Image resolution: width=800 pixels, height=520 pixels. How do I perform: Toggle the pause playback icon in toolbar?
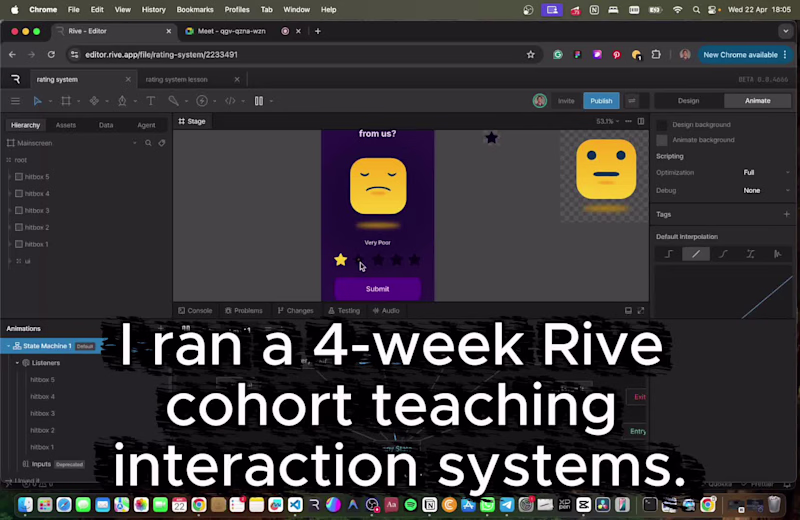point(259,101)
